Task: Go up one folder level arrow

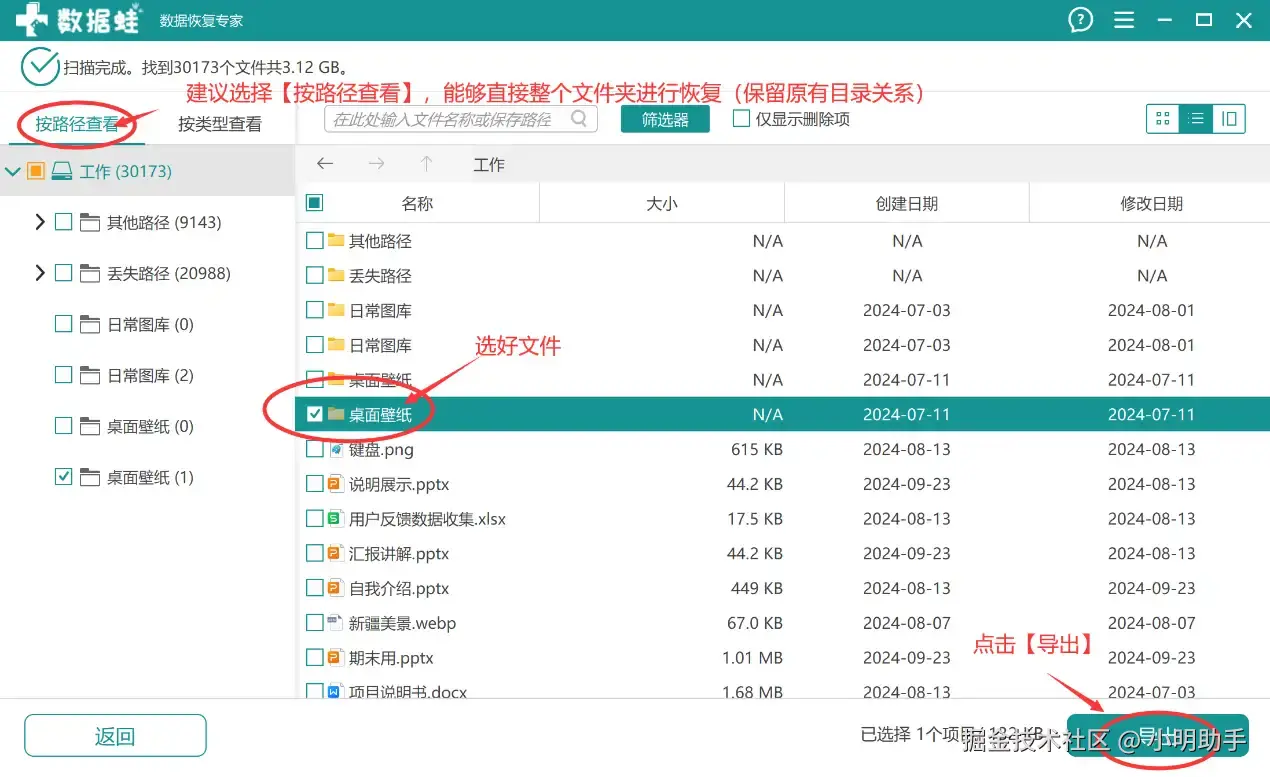Action: click(427, 164)
